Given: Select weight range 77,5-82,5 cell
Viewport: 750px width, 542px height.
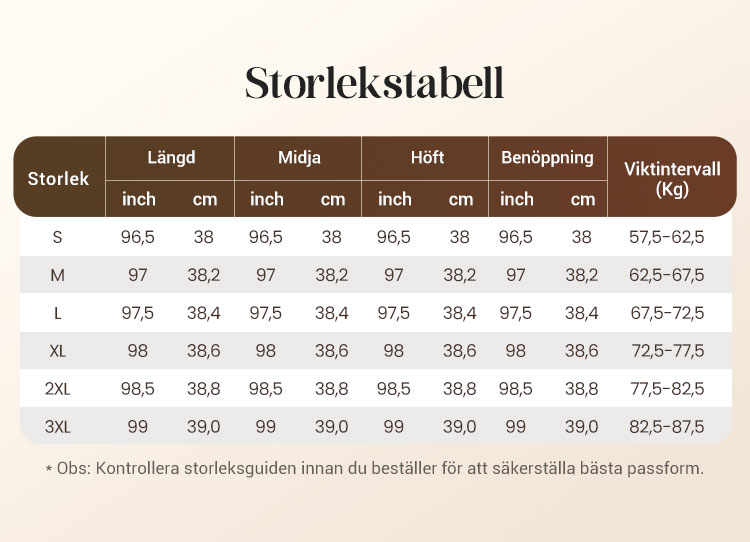Looking at the screenshot, I should coord(667,389).
